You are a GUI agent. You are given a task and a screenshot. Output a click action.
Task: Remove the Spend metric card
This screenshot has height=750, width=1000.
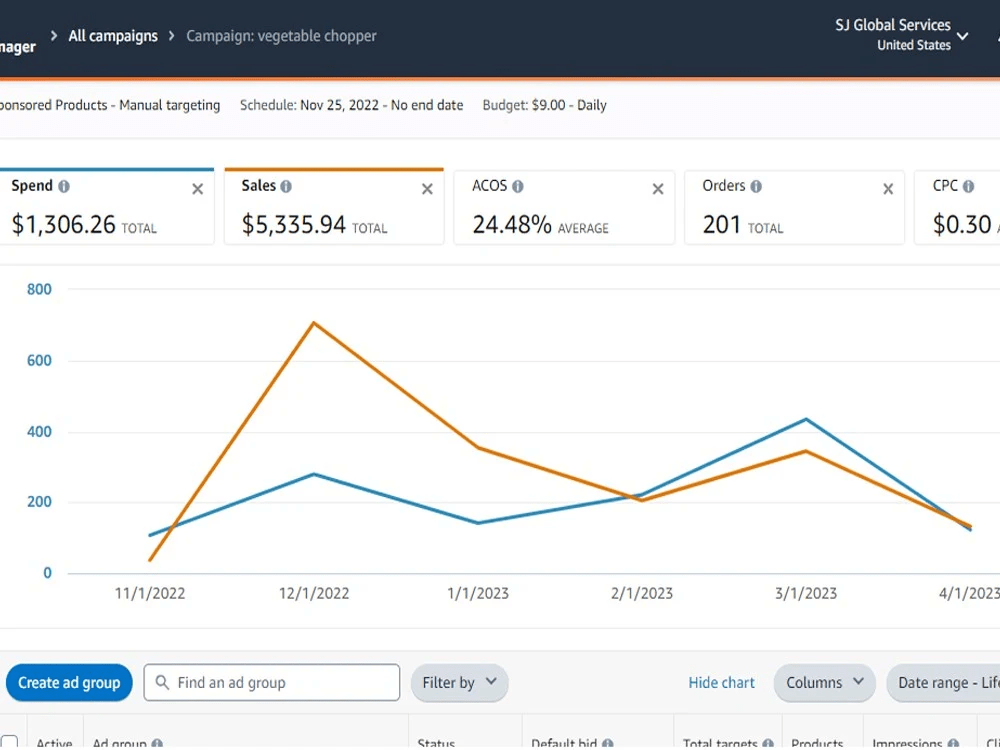(198, 189)
